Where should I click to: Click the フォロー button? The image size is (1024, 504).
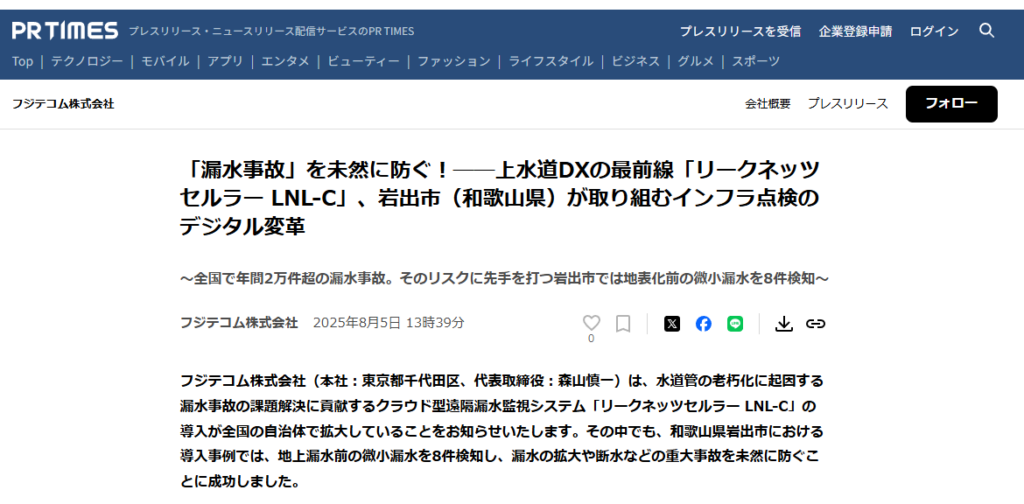[952, 104]
